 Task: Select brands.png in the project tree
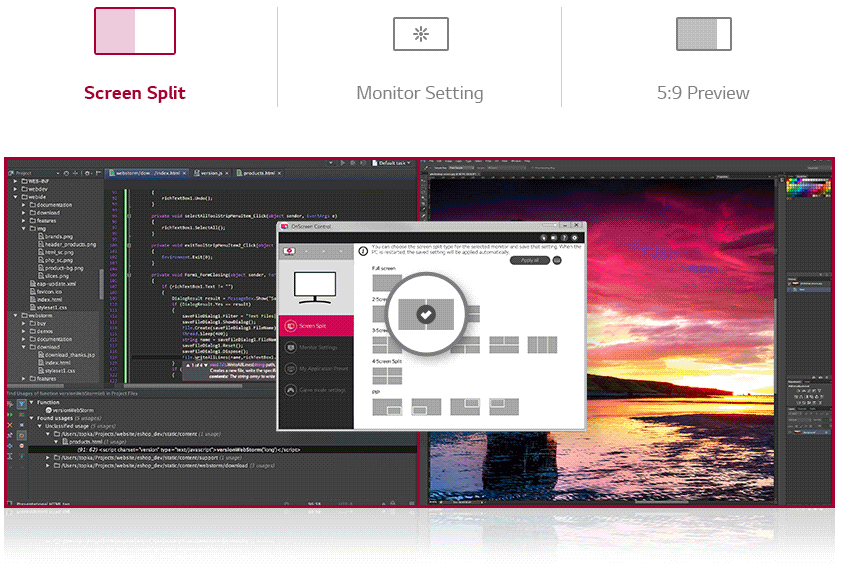click(55, 236)
